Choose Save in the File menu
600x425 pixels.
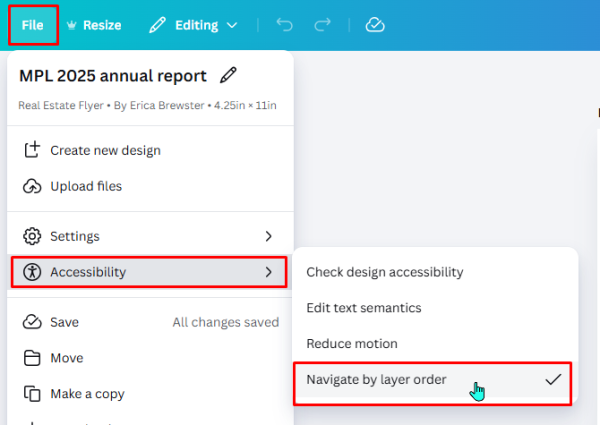coord(150,322)
